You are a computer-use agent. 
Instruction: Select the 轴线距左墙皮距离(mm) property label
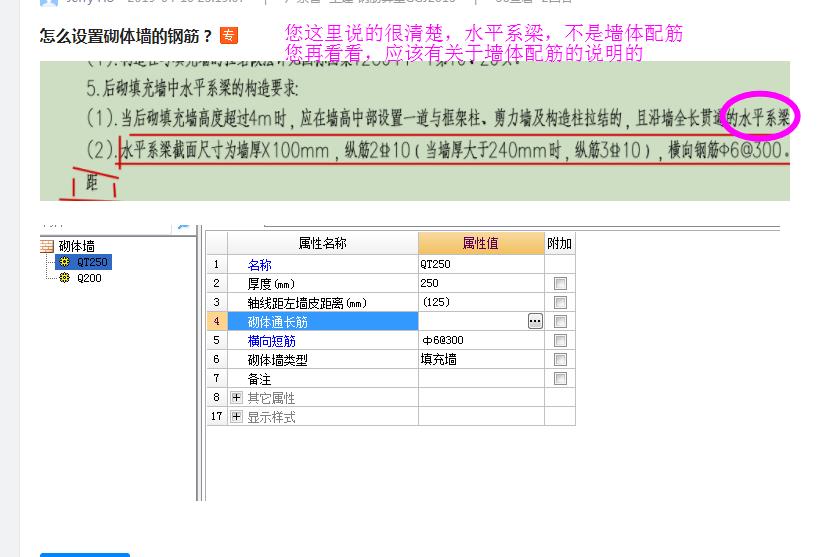pos(307,303)
